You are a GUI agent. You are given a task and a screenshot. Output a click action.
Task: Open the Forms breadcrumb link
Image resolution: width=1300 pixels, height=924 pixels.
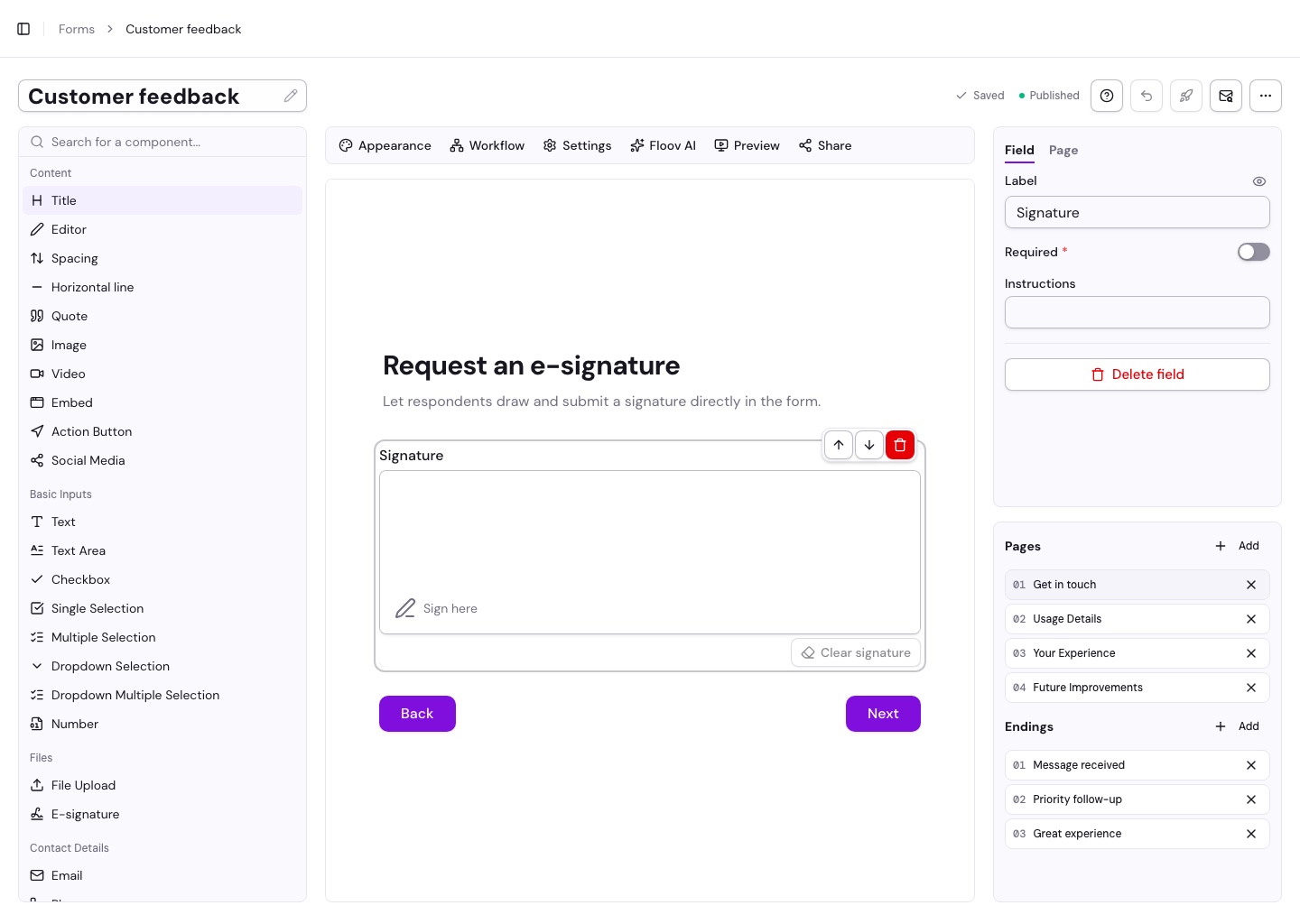[x=77, y=29]
